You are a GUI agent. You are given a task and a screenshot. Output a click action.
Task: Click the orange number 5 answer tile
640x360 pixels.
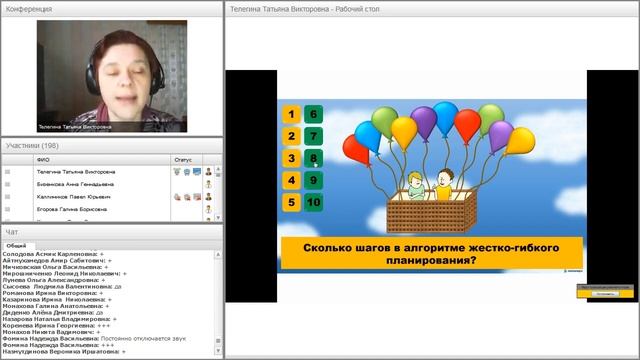pos(291,202)
